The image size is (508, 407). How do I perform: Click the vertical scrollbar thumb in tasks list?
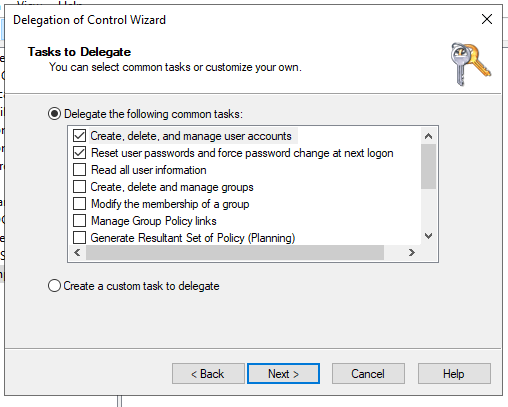click(x=428, y=166)
